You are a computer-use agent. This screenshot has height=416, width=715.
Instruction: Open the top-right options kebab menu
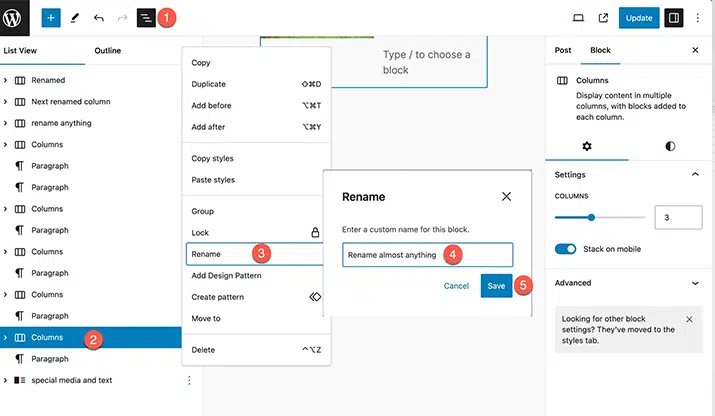[697, 18]
